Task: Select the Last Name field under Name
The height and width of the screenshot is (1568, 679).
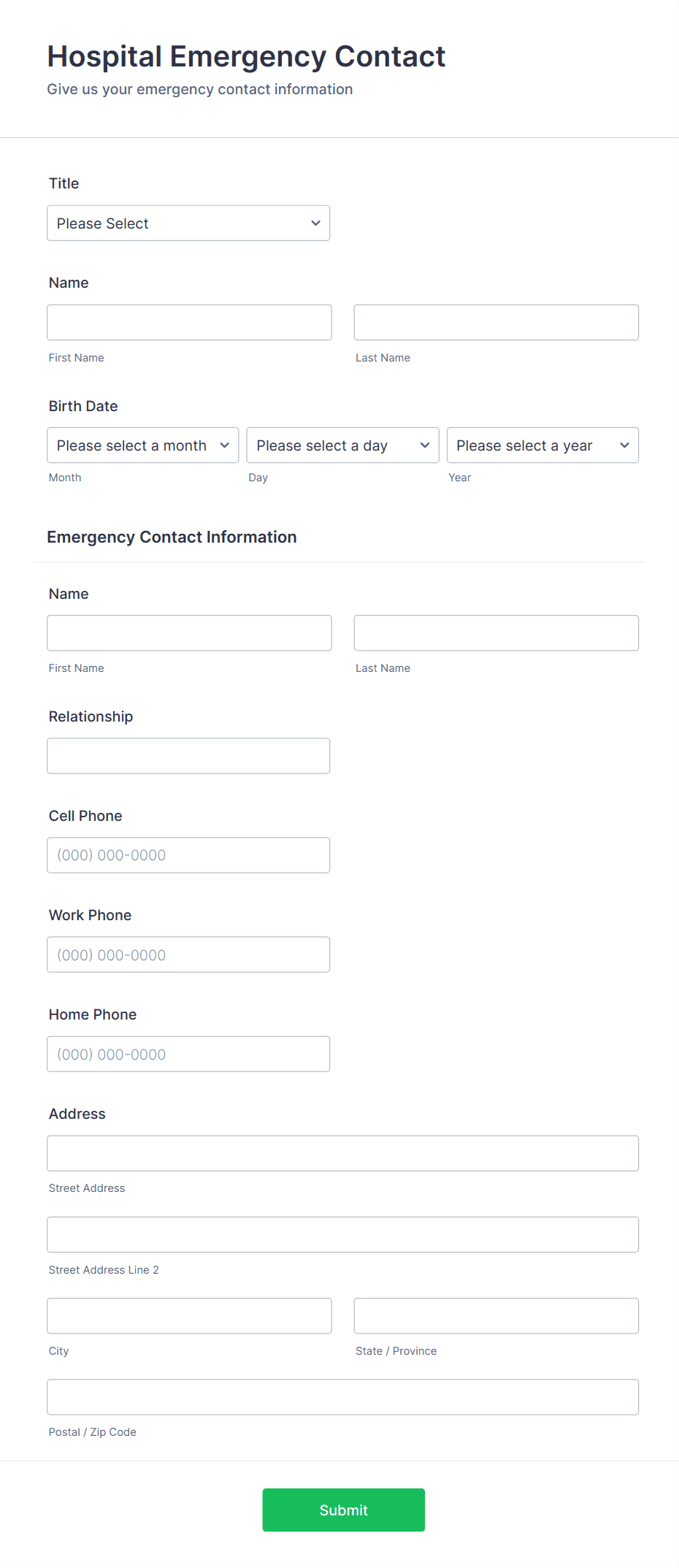Action: tap(496, 322)
